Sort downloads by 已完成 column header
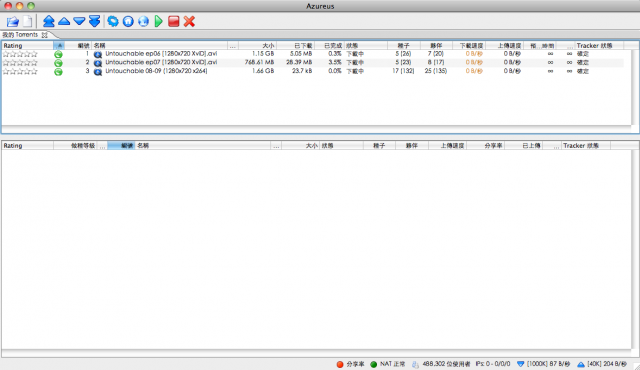The width and height of the screenshot is (640, 370). 329,45
